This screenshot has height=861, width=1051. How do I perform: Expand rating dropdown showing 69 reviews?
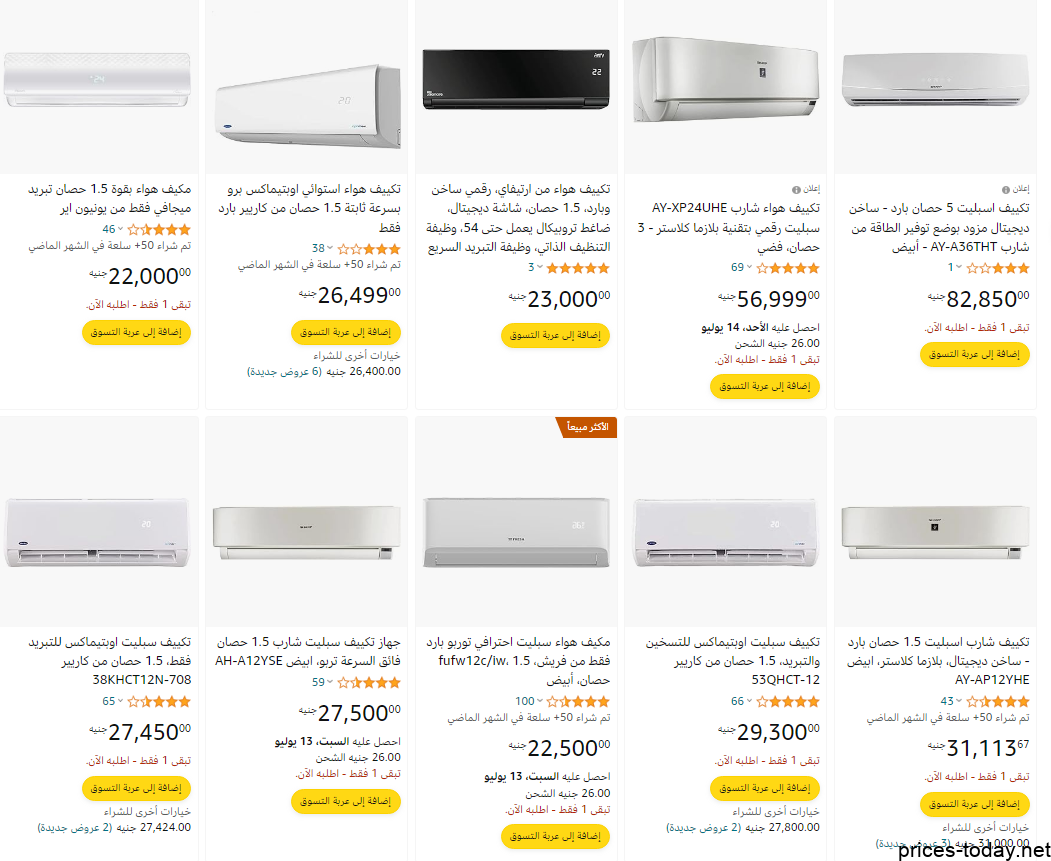[749, 267]
